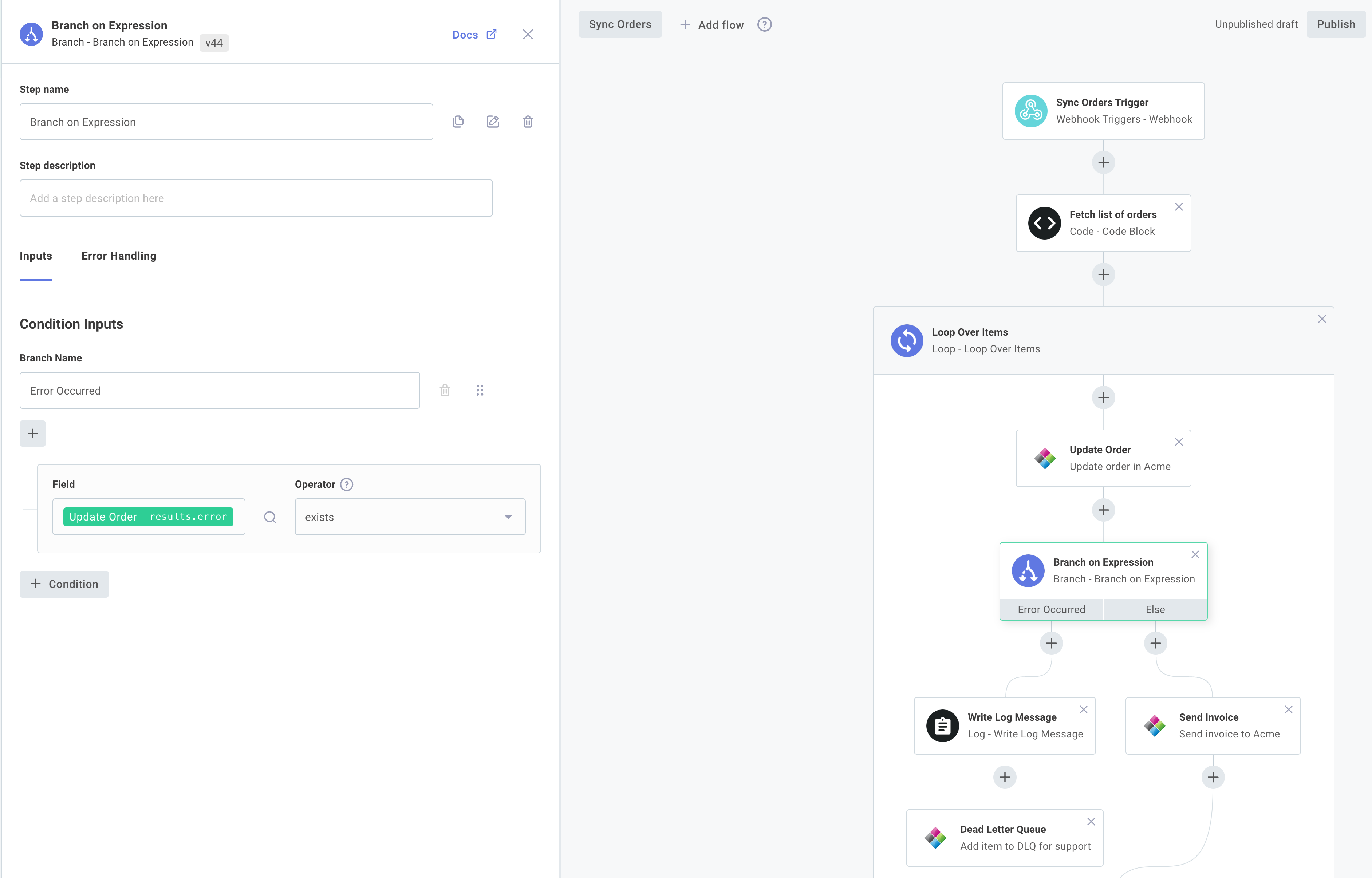Image resolution: width=1372 pixels, height=878 pixels.
Task: Select the Loop Over Items step header
Action: pyautogui.click(x=1103, y=341)
